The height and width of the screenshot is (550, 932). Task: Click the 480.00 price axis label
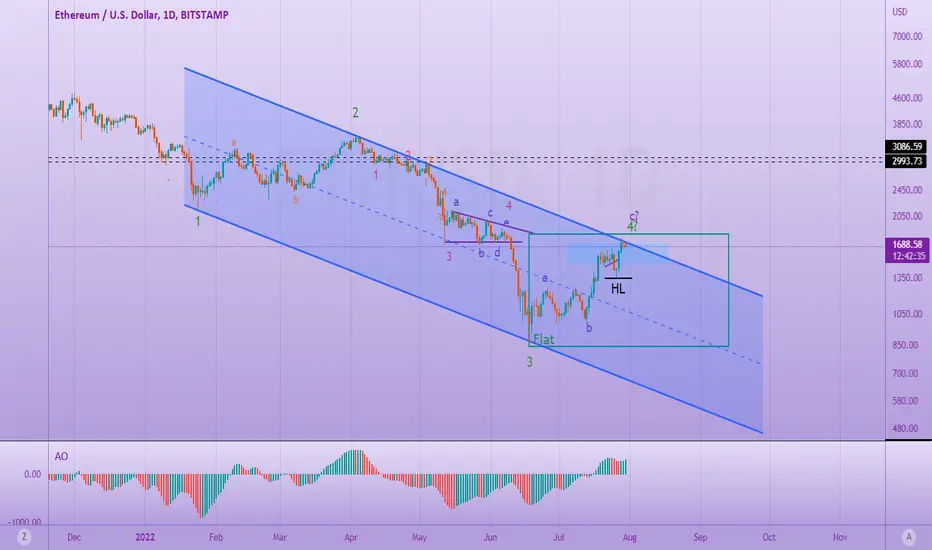[x=907, y=428]
